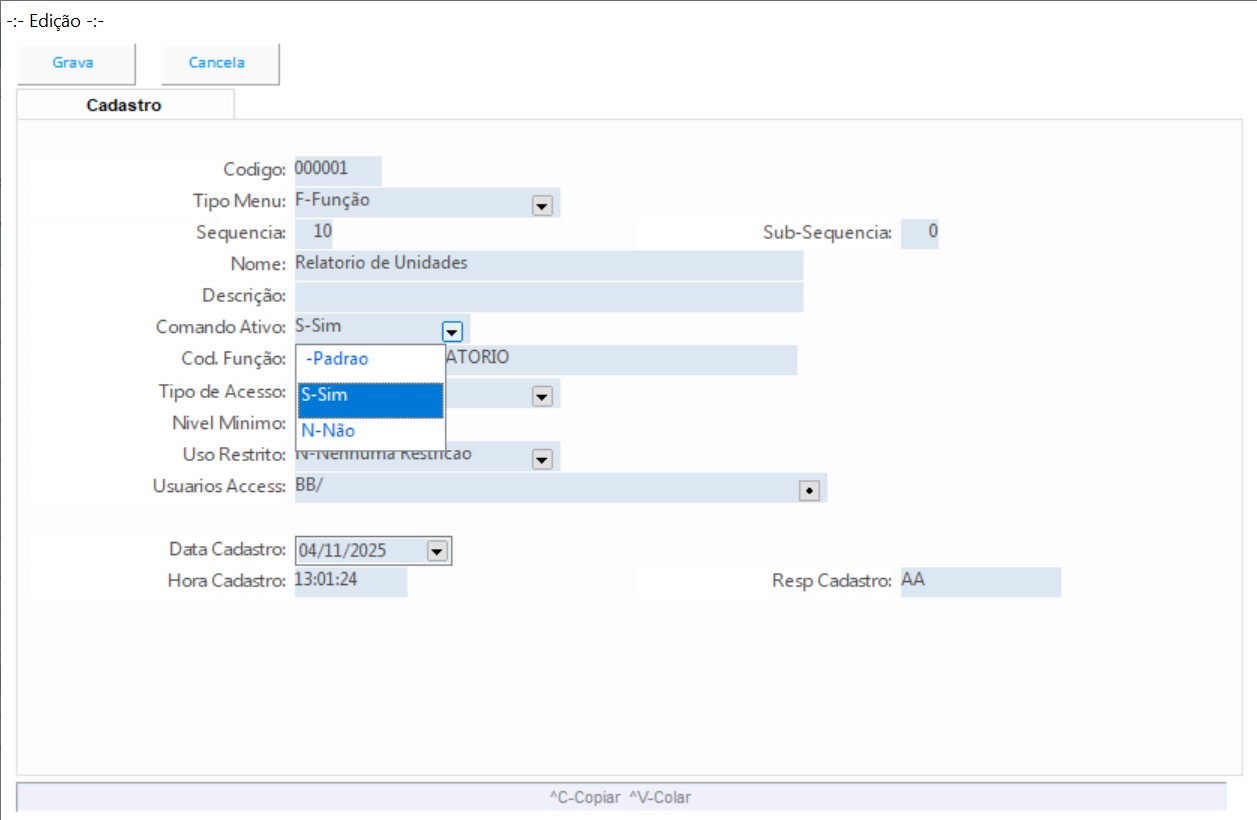
Task: Click the Codigo field showing 000001
Action: [336, 169]
